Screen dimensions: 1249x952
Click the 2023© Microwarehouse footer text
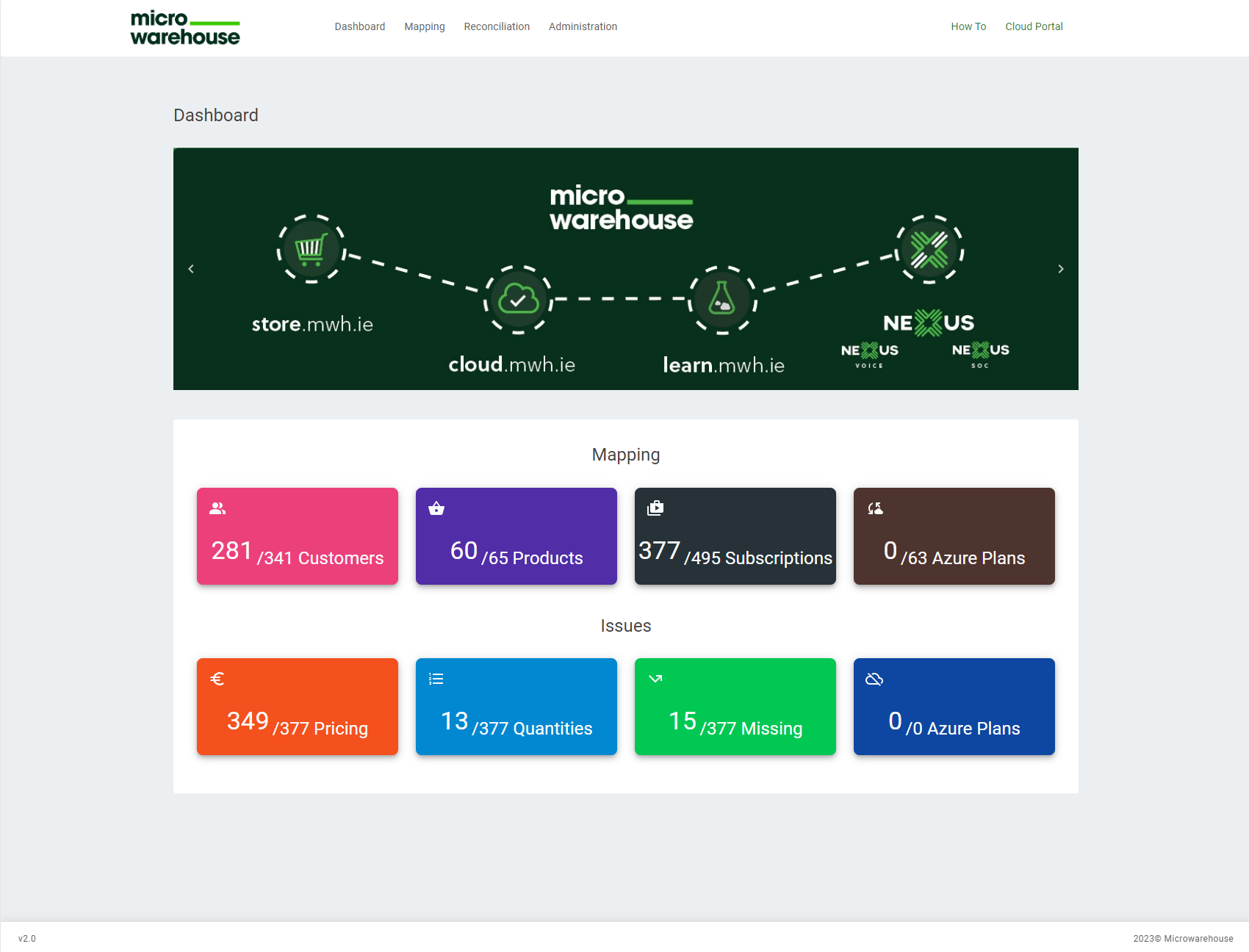point(1183,939)
